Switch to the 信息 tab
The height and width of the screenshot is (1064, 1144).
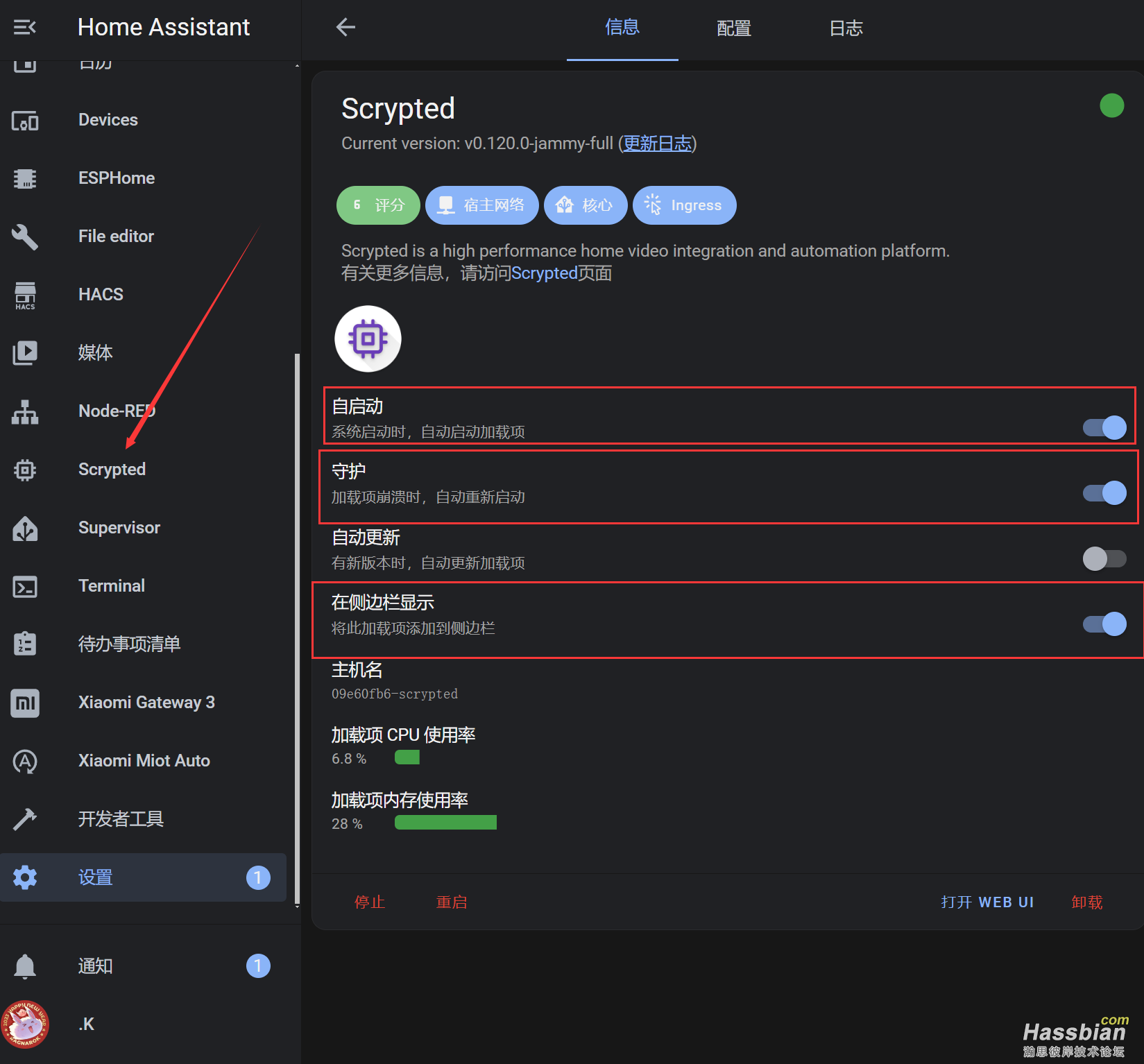(x=622, y=28)
